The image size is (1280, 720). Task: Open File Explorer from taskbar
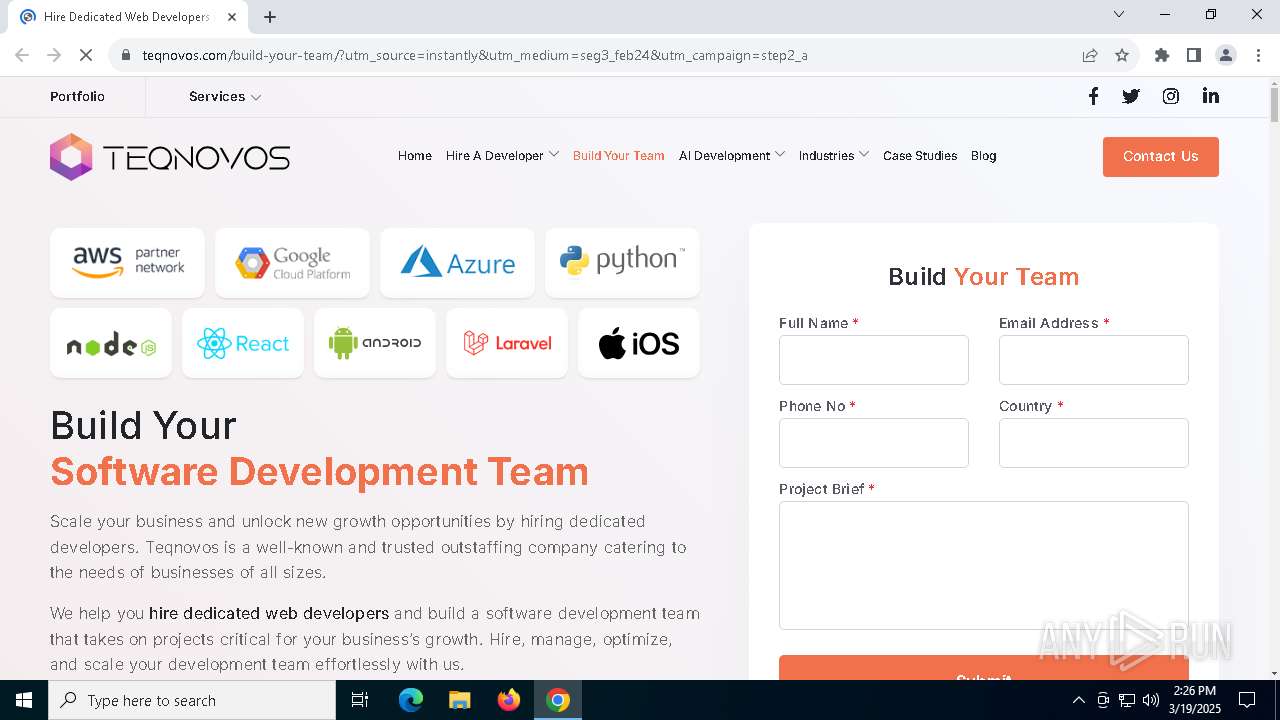click(x=459, y=700)
